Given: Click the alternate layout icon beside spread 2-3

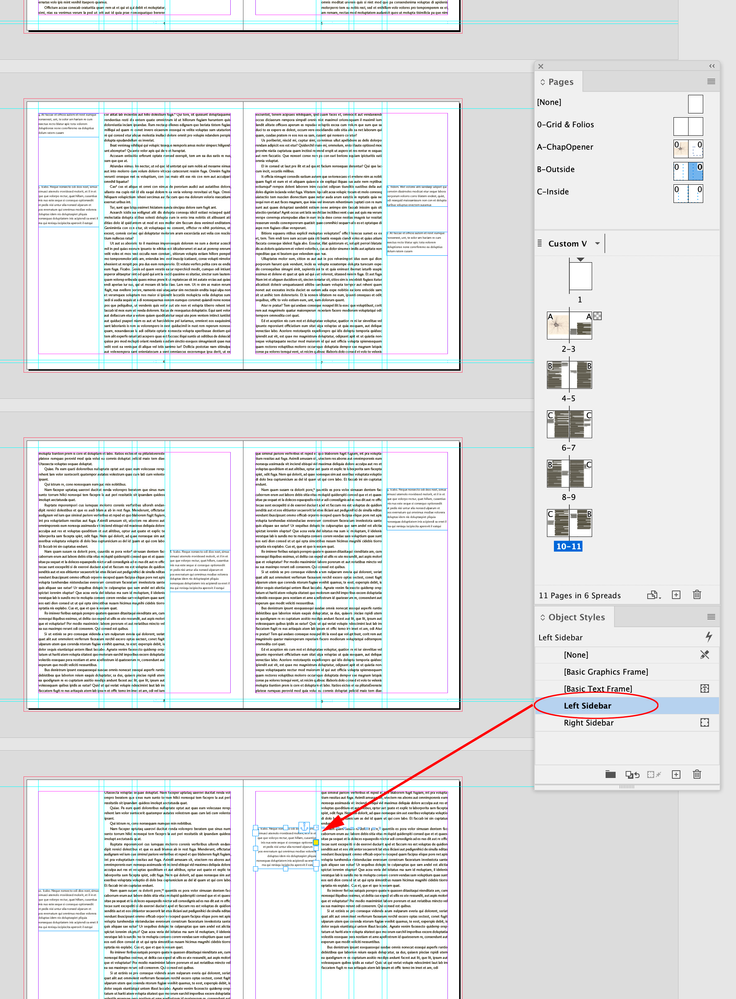Looking at the screenshot, I should [598, 316].
